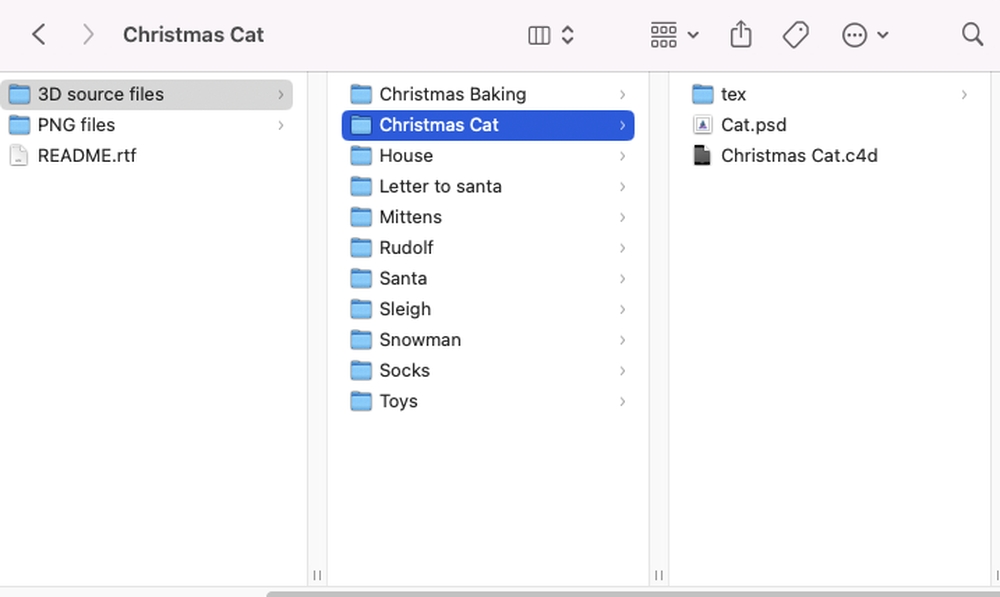Screen dimensions: 1000x597
Task: Click the second column resize handle
Action: 659,575
